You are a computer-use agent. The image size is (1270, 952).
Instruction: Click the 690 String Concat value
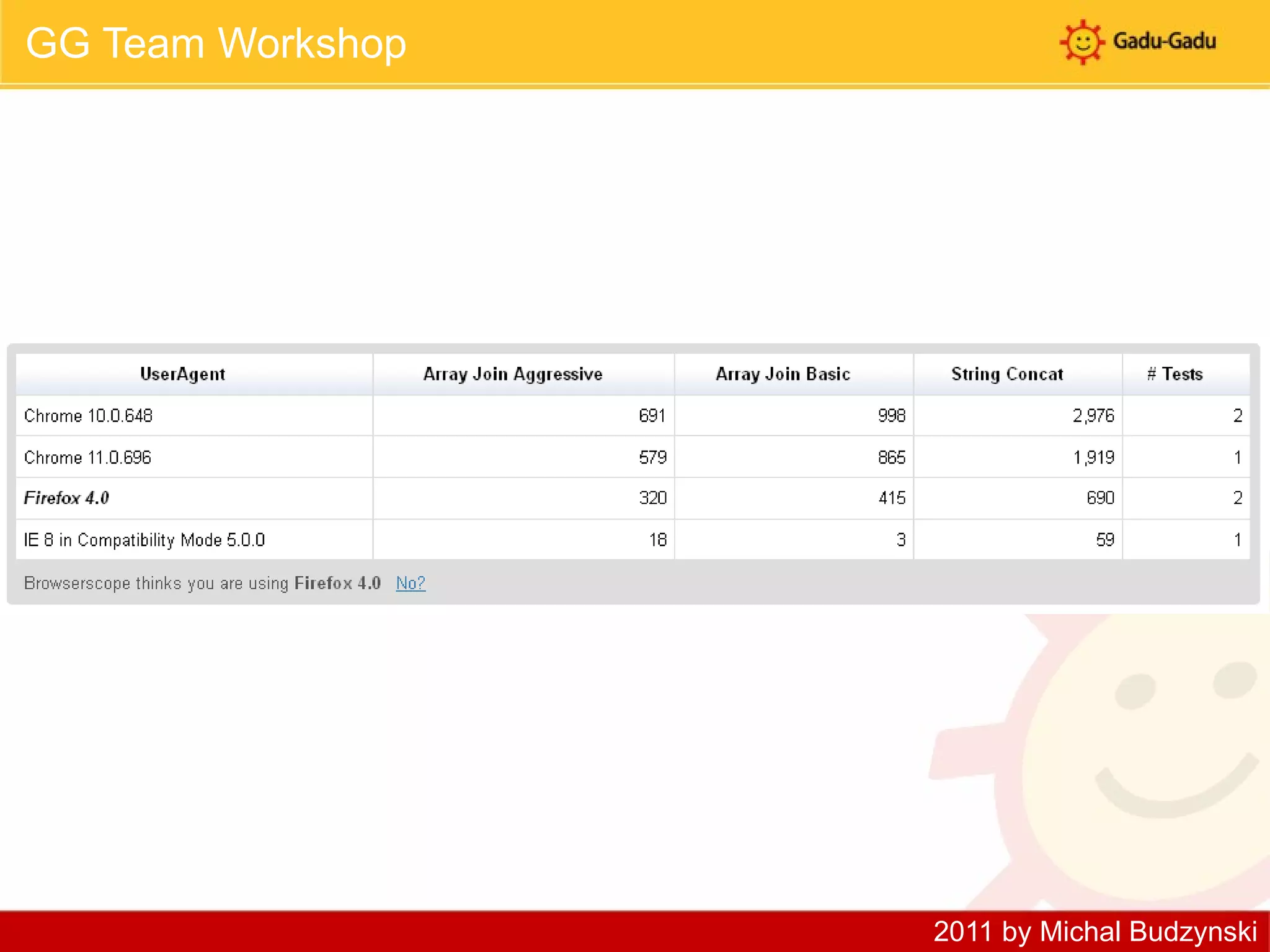coord(1100,498)
